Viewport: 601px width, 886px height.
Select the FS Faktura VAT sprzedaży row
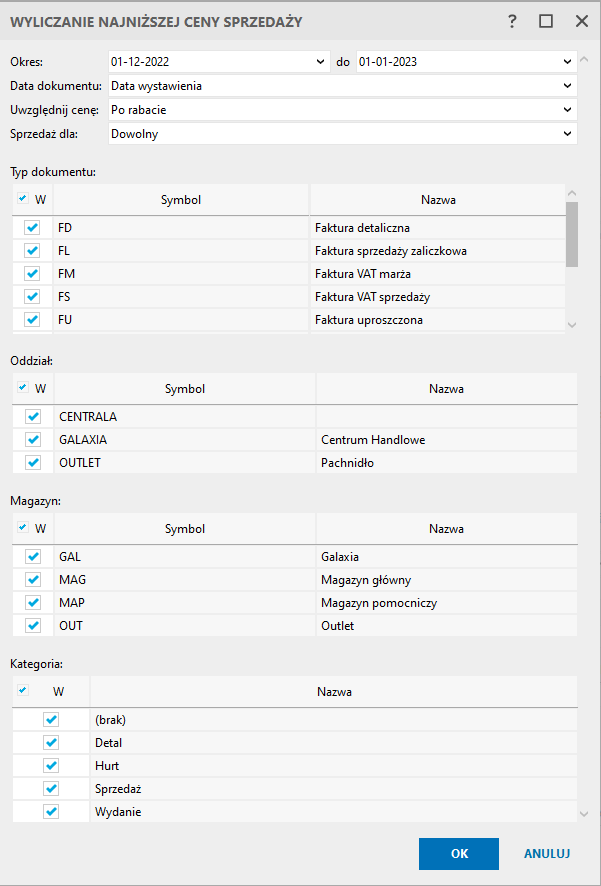tap(288, 297)
